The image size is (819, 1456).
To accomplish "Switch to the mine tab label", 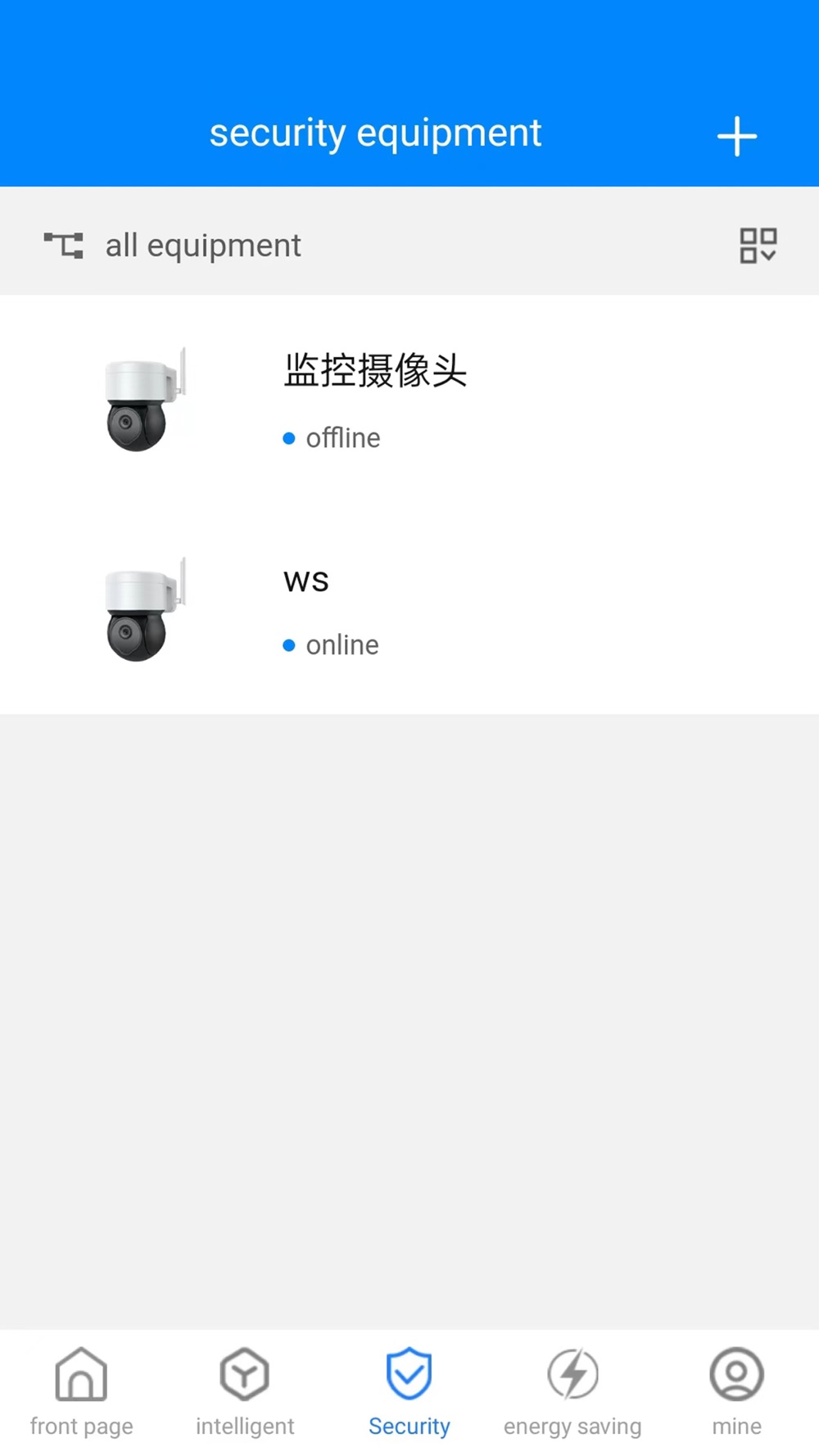I will coord(737,1427).
